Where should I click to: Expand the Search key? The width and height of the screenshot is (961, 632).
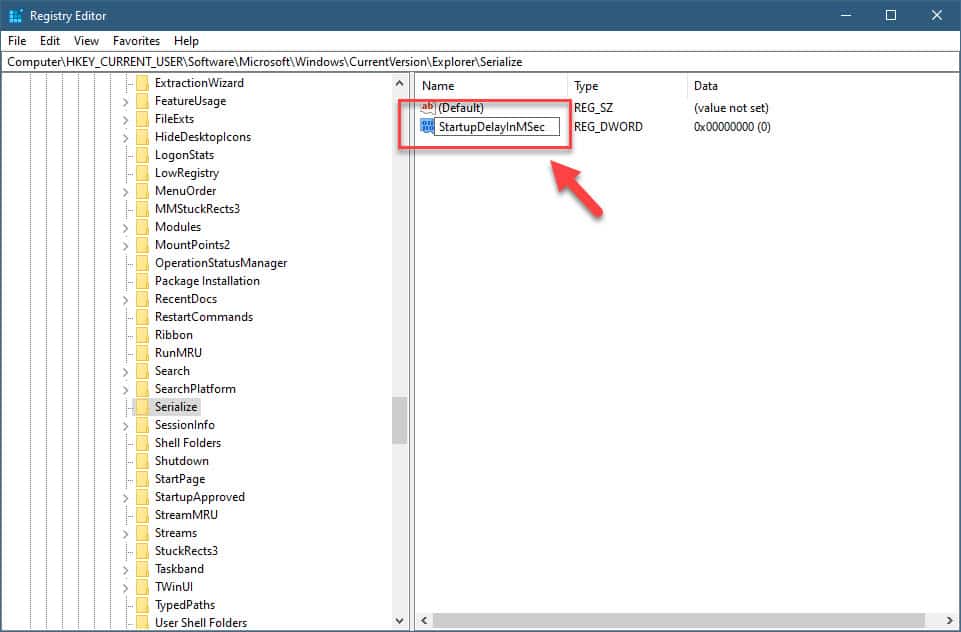tap(126, 371)
